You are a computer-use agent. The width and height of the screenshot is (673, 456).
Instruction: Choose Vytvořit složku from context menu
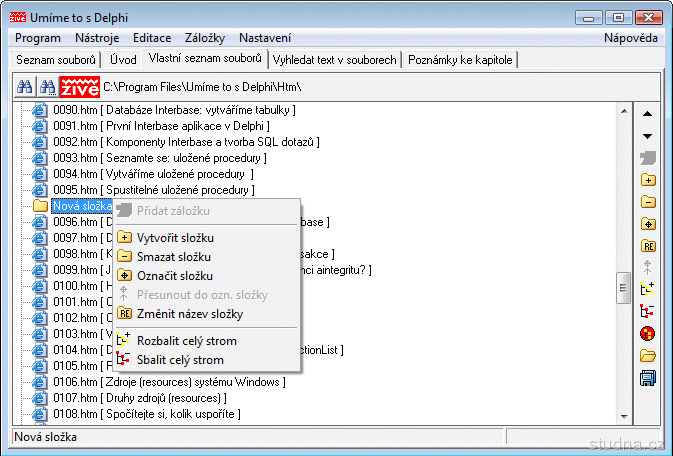tap(207, 238)
